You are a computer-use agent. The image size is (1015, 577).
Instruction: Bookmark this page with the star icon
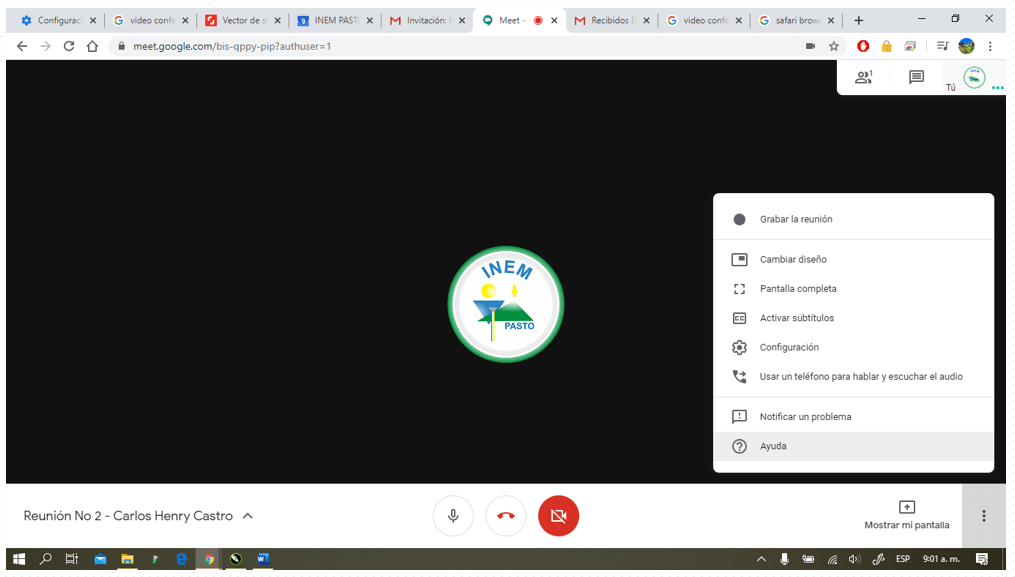(834, 46)
